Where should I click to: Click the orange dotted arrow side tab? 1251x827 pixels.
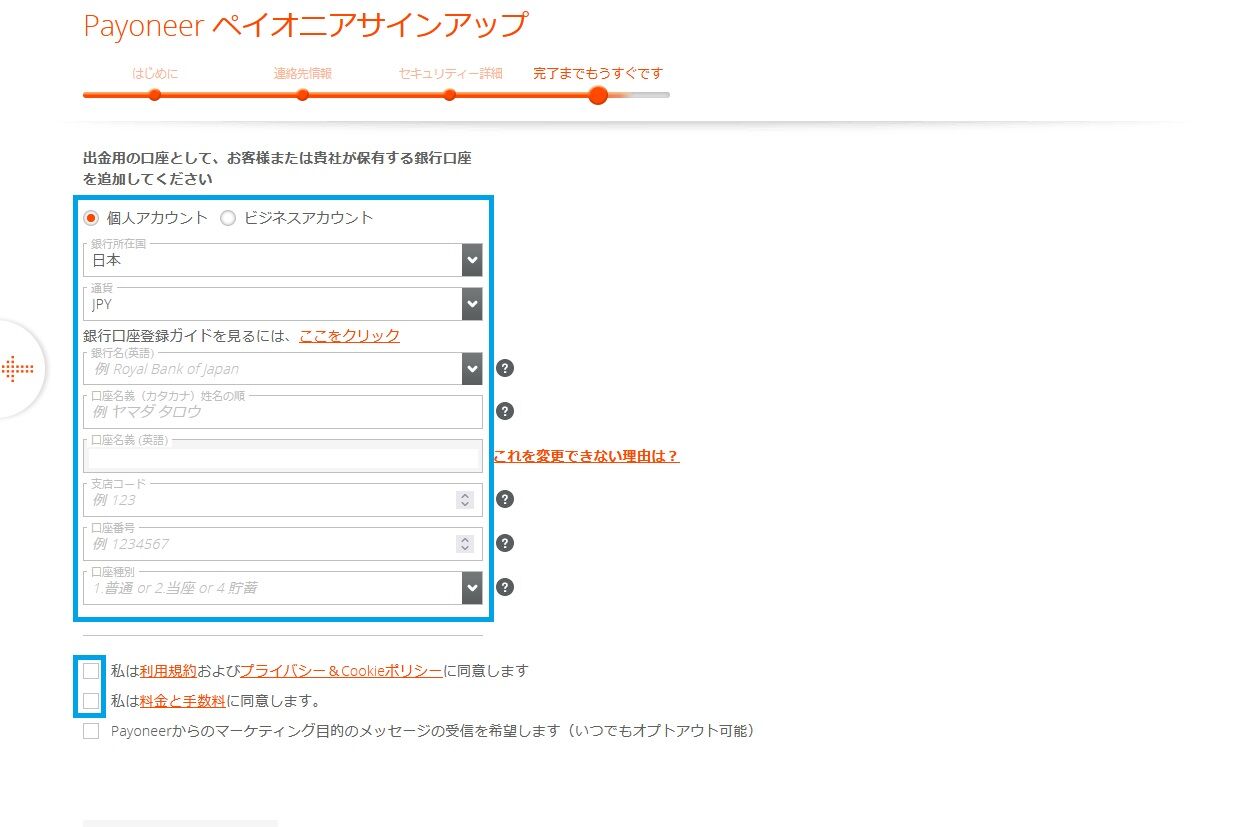18,369
